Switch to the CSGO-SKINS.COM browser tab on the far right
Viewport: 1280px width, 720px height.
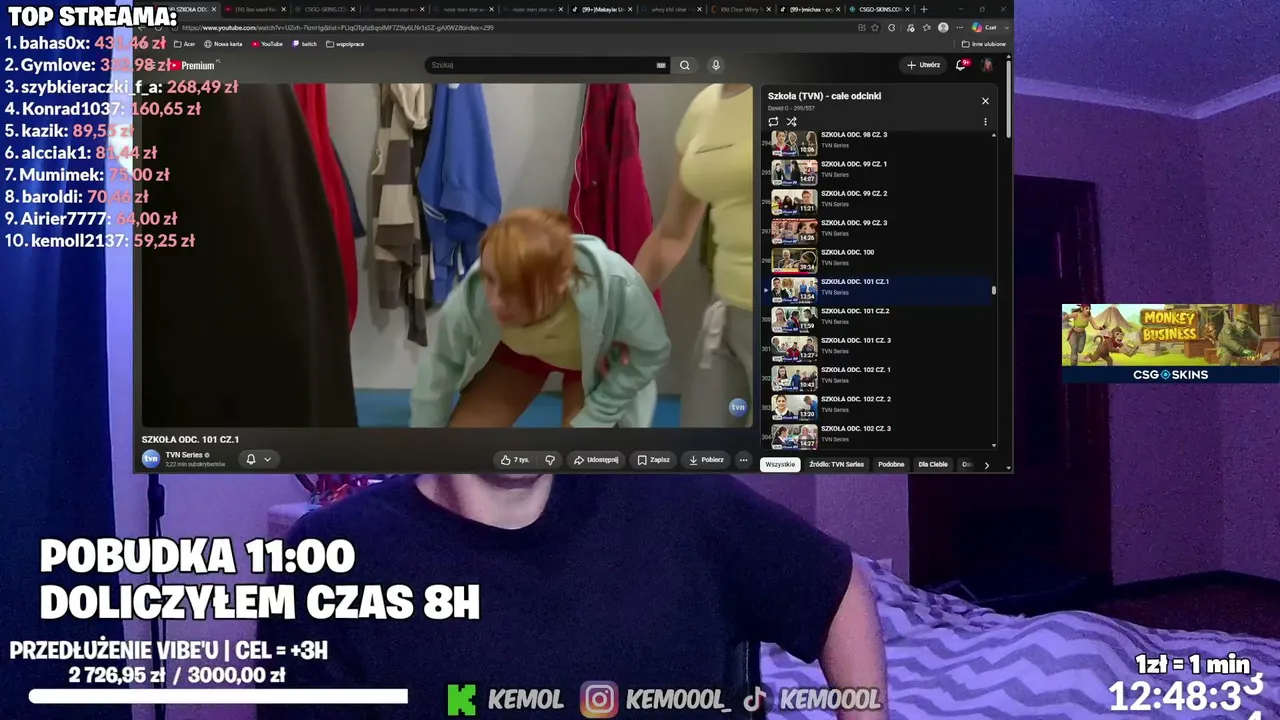[877, 9]
